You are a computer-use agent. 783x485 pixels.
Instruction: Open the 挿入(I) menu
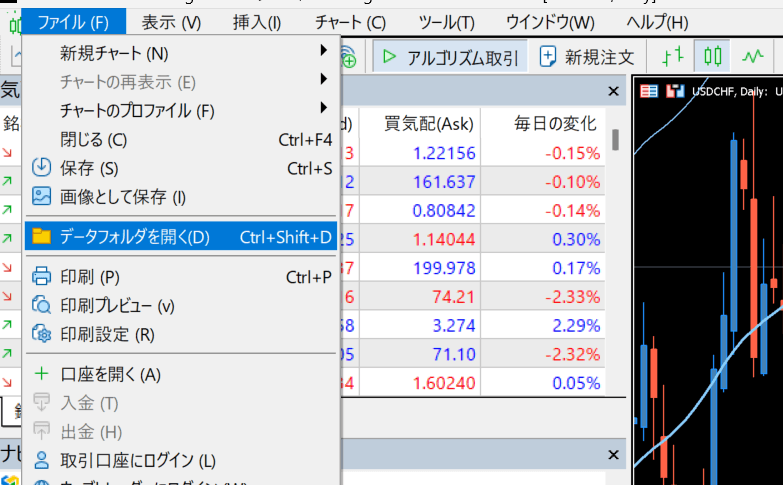(257, 22)
